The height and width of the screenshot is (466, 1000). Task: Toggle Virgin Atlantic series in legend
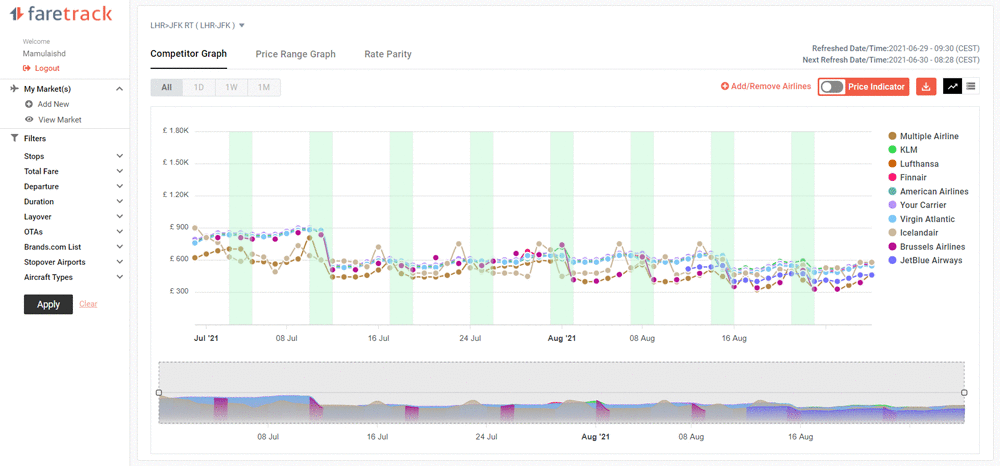(922, 219)
